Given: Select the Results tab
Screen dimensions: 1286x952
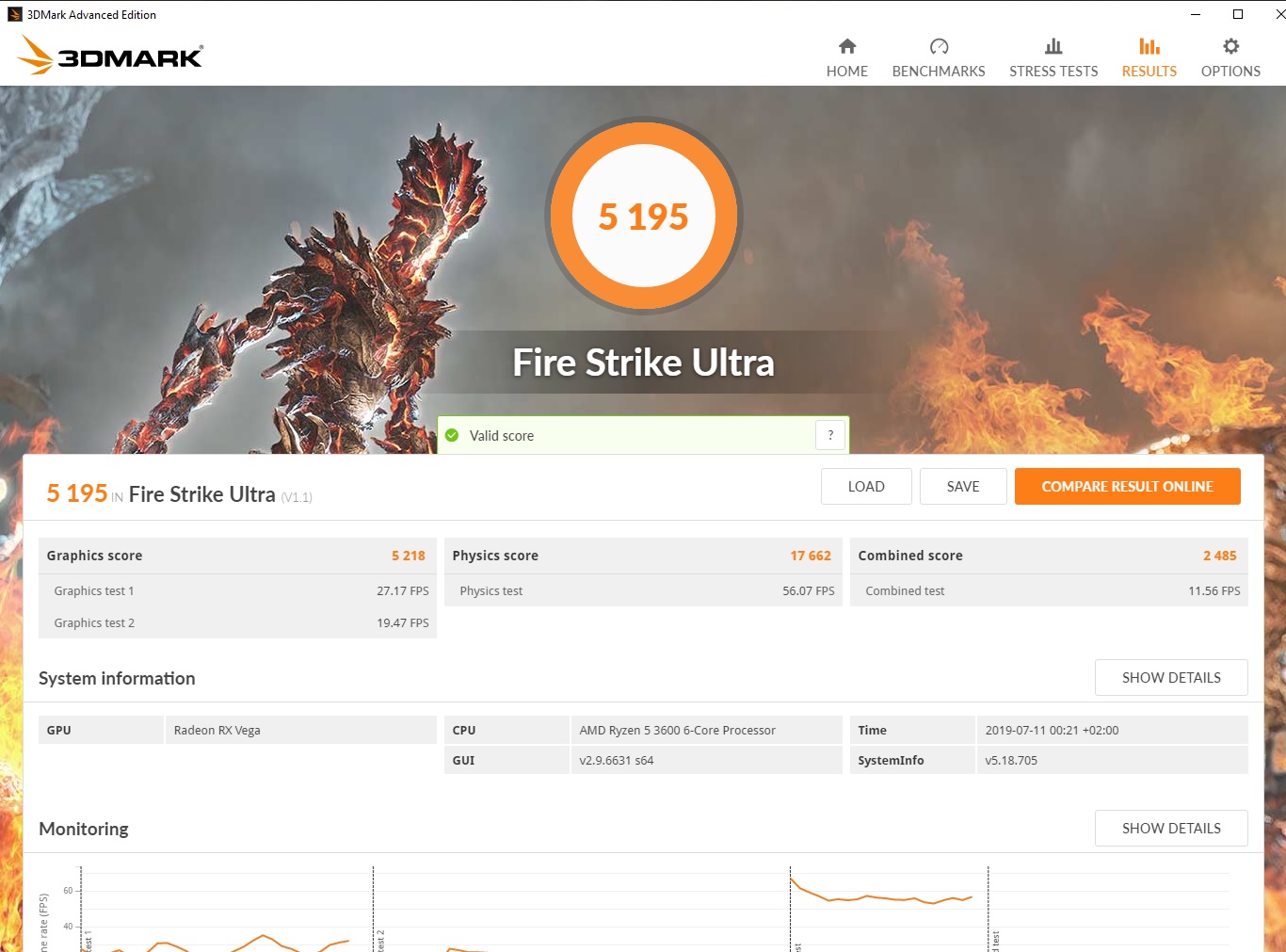Looking at the screenshot, I should click(x=1149, y=58).
